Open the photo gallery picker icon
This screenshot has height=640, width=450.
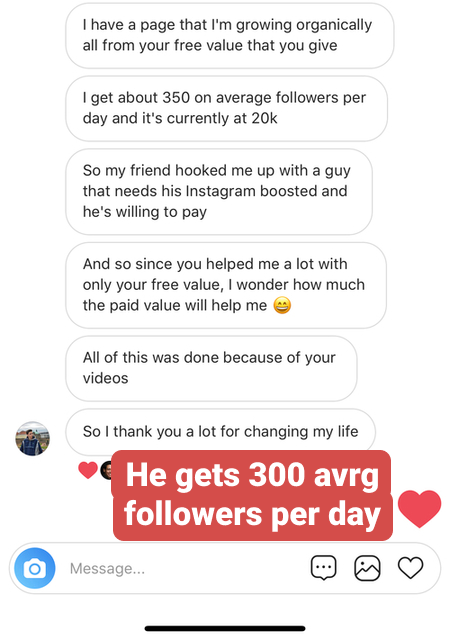pyautogui.click(x=367, y=568)
